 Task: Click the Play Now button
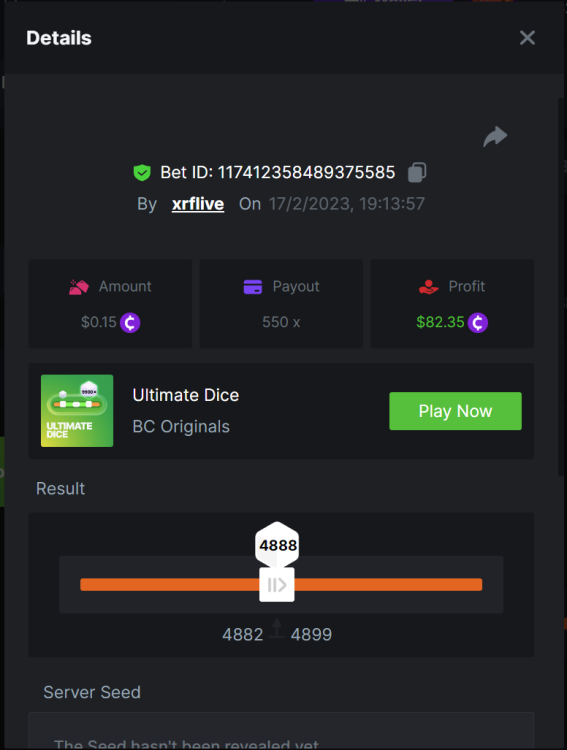(455, 411)
